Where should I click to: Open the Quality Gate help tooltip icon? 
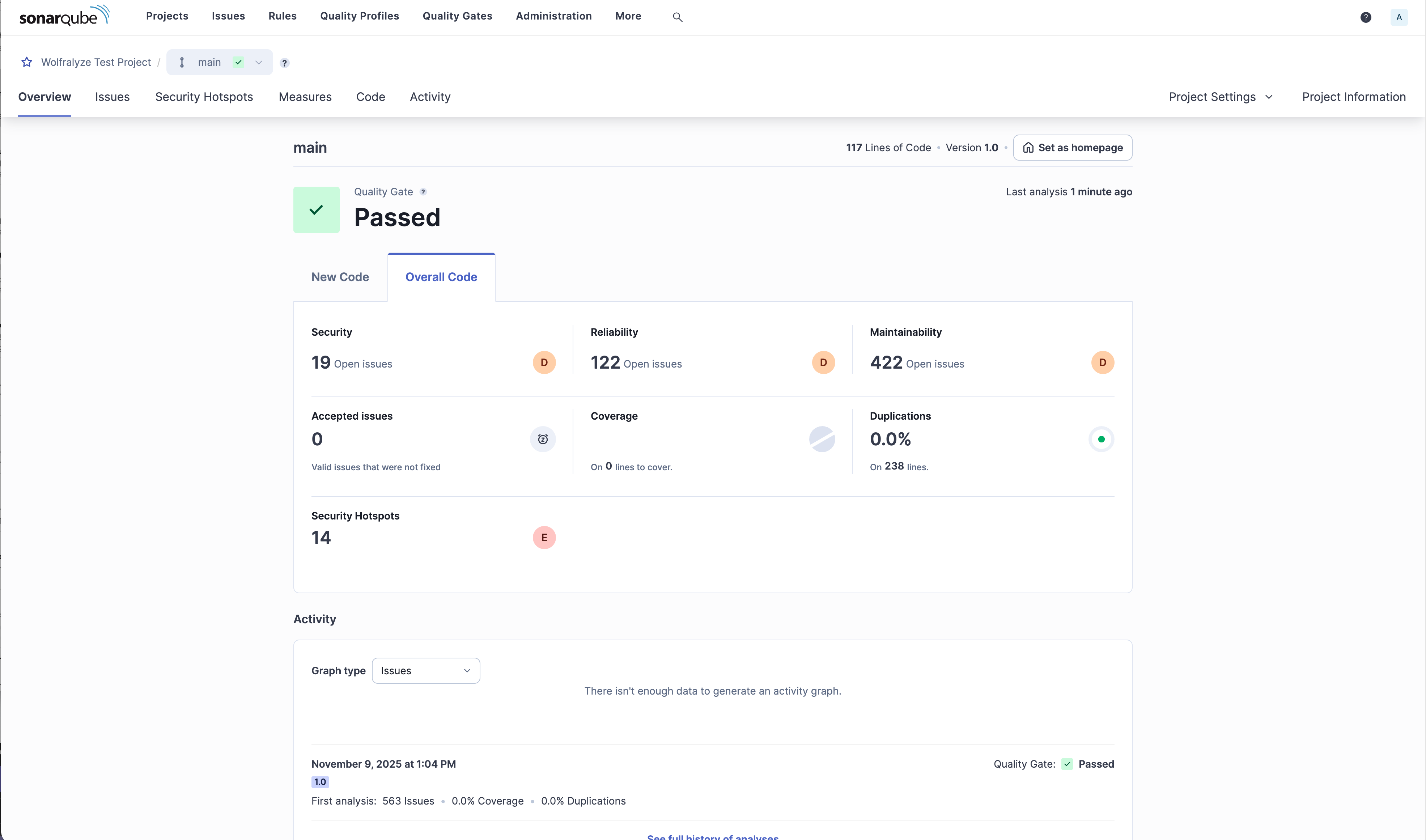[x=423, y=192]
